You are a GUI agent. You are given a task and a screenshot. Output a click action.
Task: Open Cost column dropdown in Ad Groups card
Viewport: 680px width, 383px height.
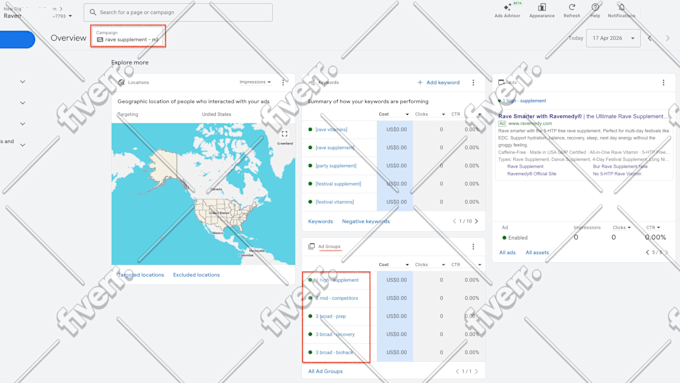[x=394, y=265]
